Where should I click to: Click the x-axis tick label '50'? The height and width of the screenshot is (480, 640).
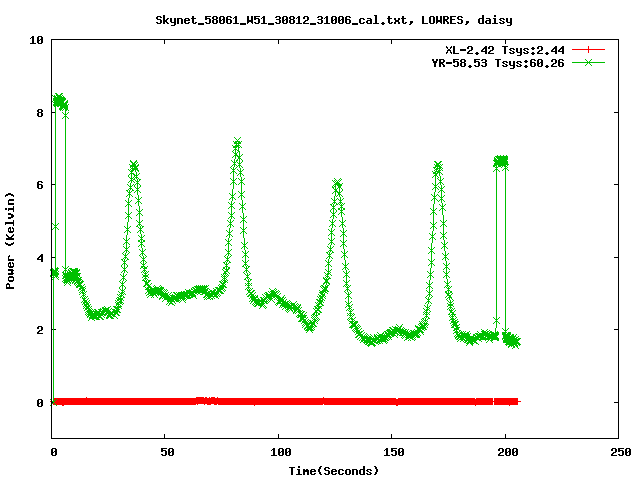click(x=167, y=452)
